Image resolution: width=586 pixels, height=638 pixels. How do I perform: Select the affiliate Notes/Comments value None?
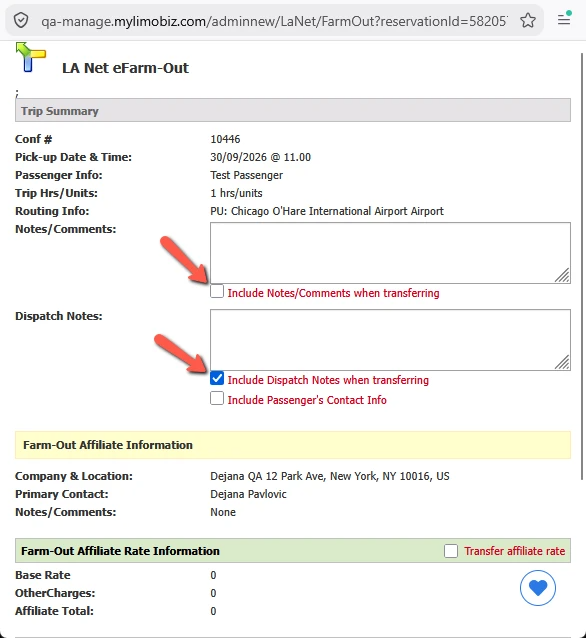[223, 512]
